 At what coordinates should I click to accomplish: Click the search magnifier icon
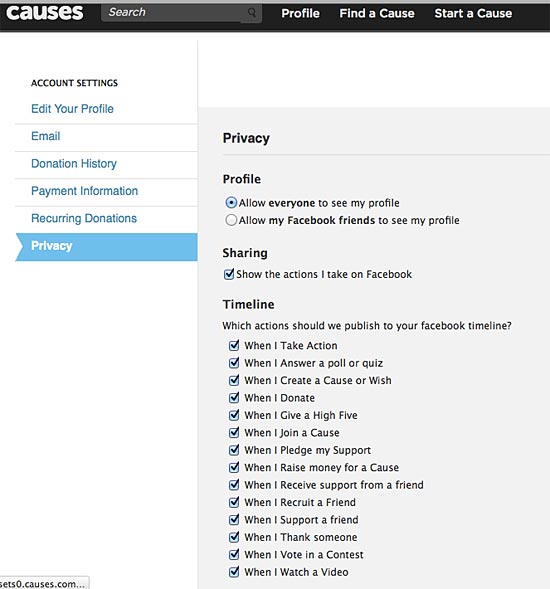click(252, 13)
